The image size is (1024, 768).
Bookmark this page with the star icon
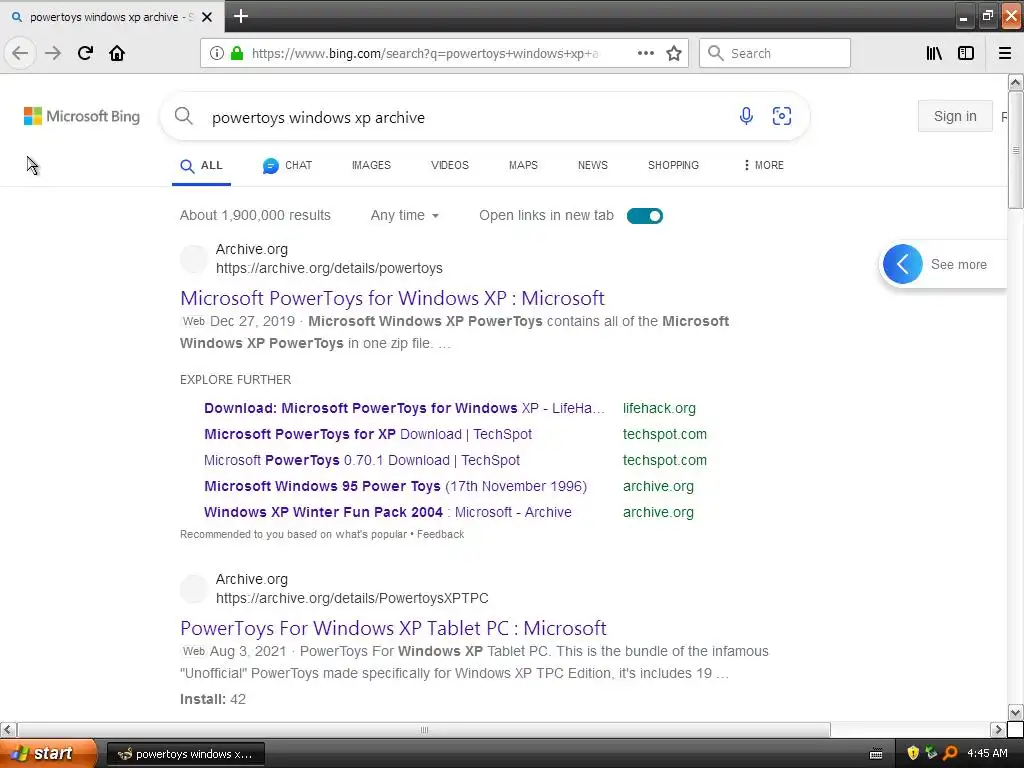[x=674, y=53]
